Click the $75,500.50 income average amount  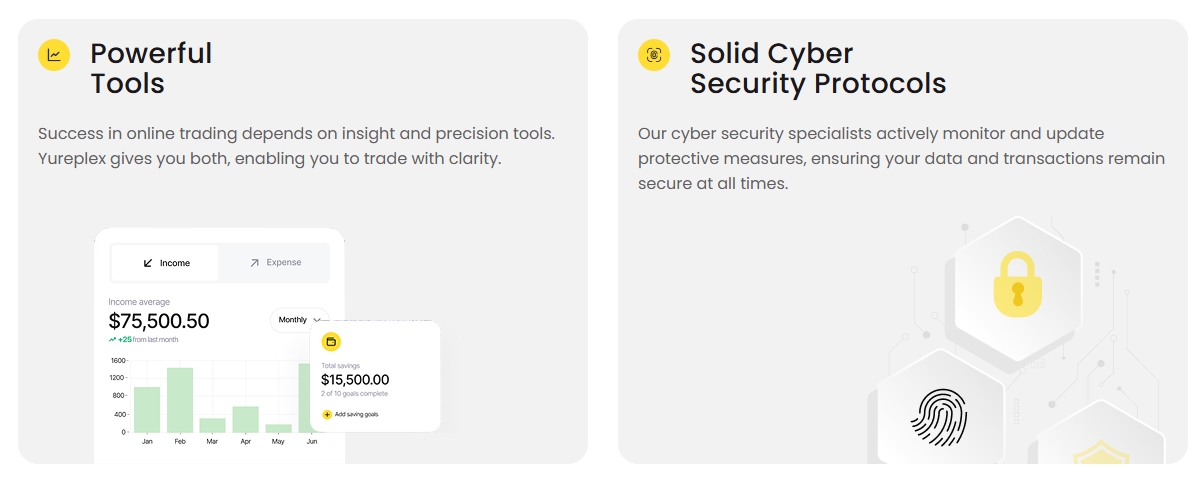click(x=159, y=321)
